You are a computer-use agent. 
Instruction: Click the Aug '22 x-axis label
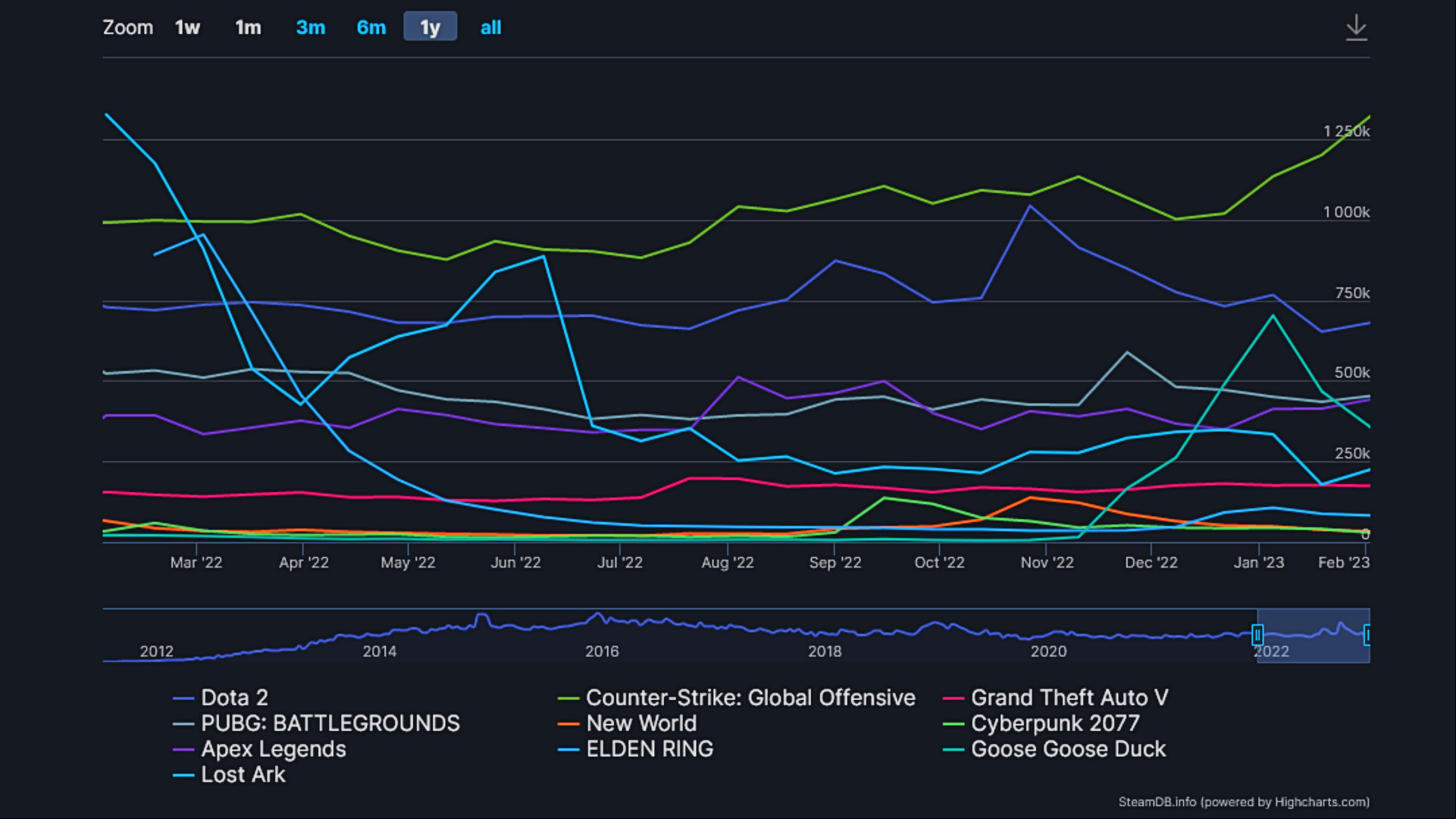click(727, 562)
